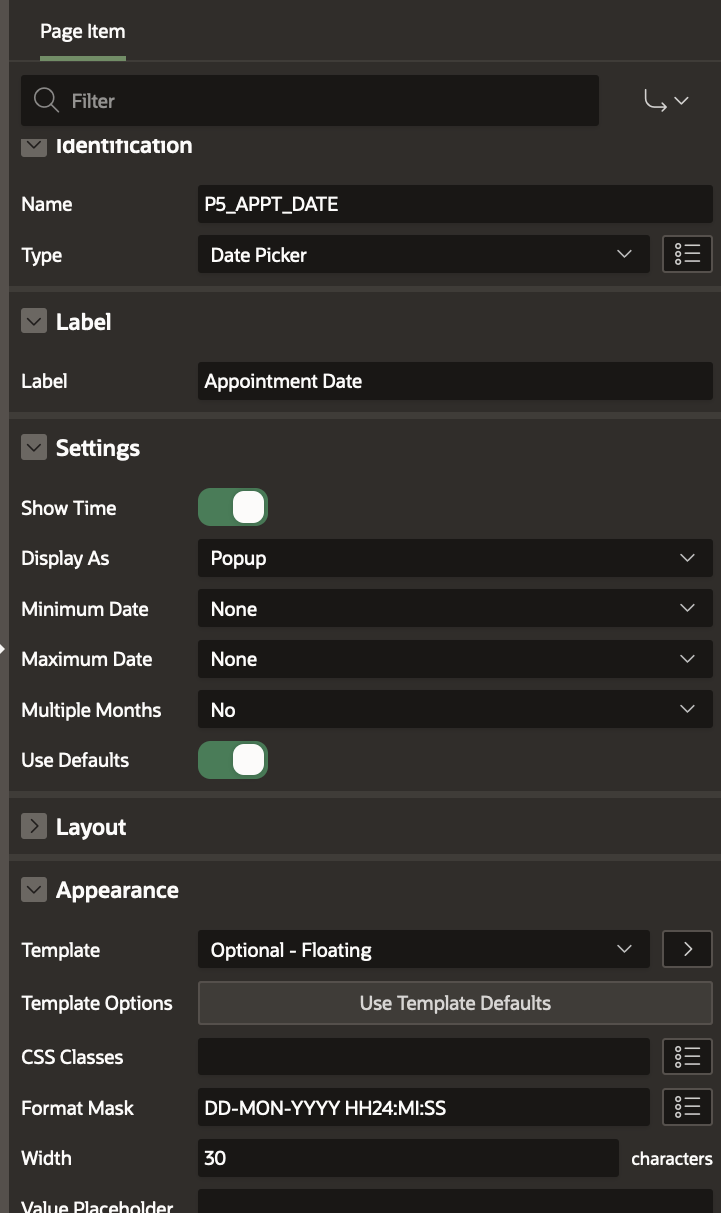Open the Display As dropdown
Screen dimensions: 721x1213
455,558
